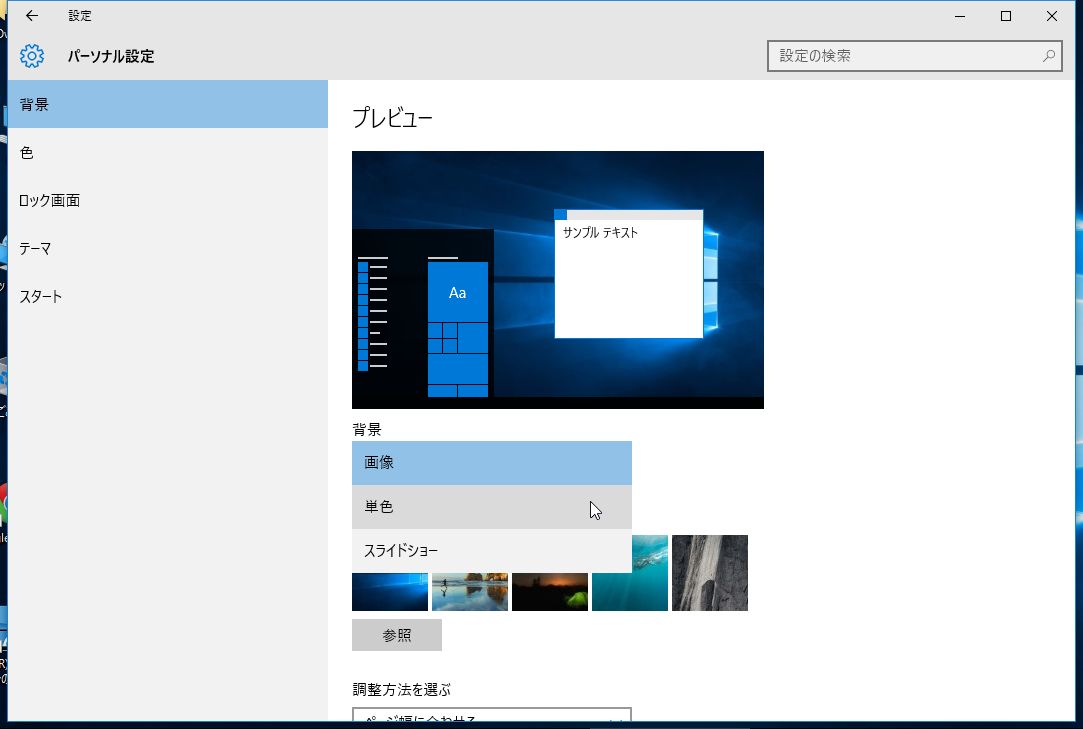Viewport: 1083px width, 729px height.
Task: Click the settings gear icon
Action: click(x=32, y=56)
